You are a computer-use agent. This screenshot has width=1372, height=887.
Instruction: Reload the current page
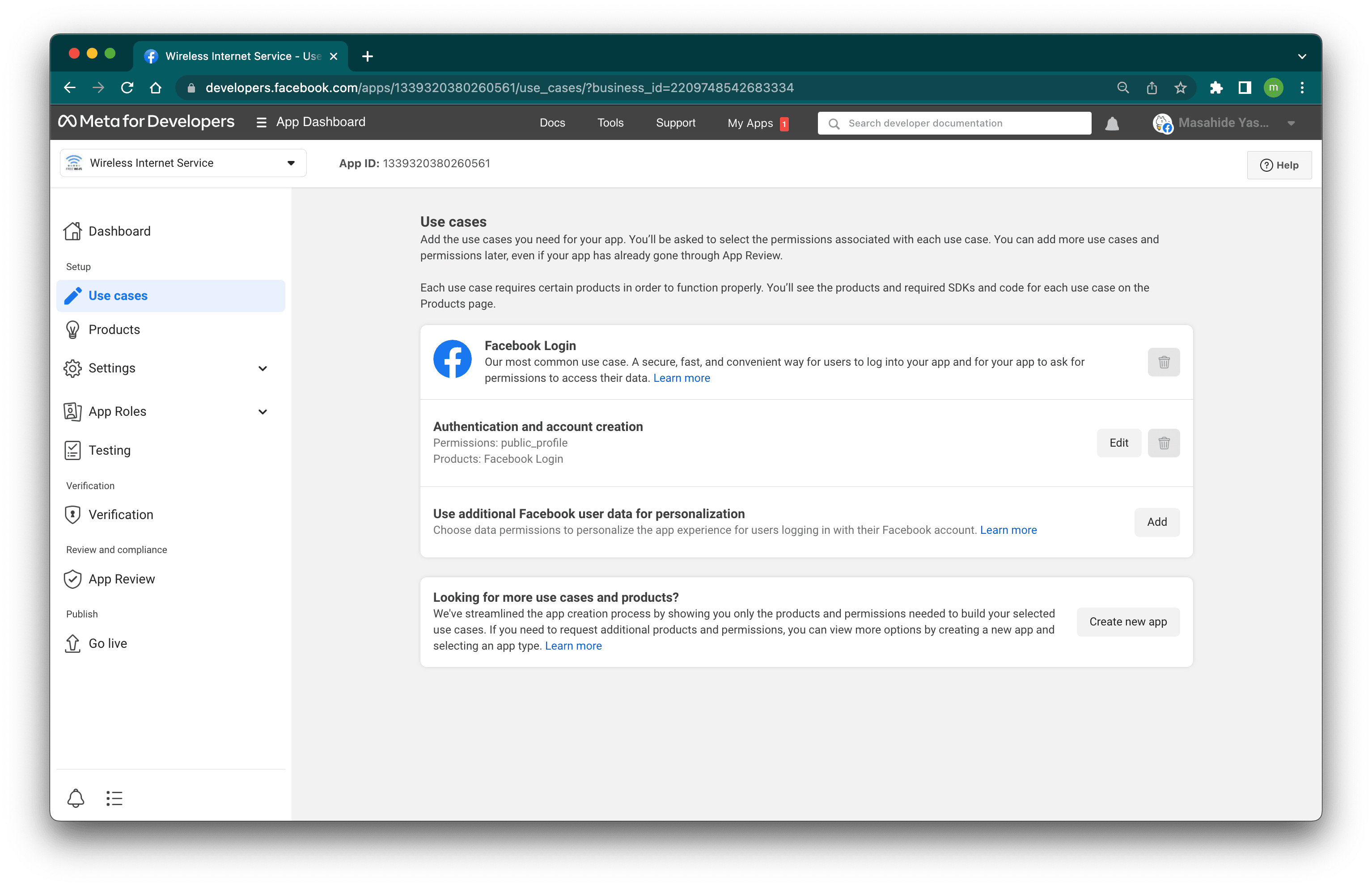tap(127, 88)
